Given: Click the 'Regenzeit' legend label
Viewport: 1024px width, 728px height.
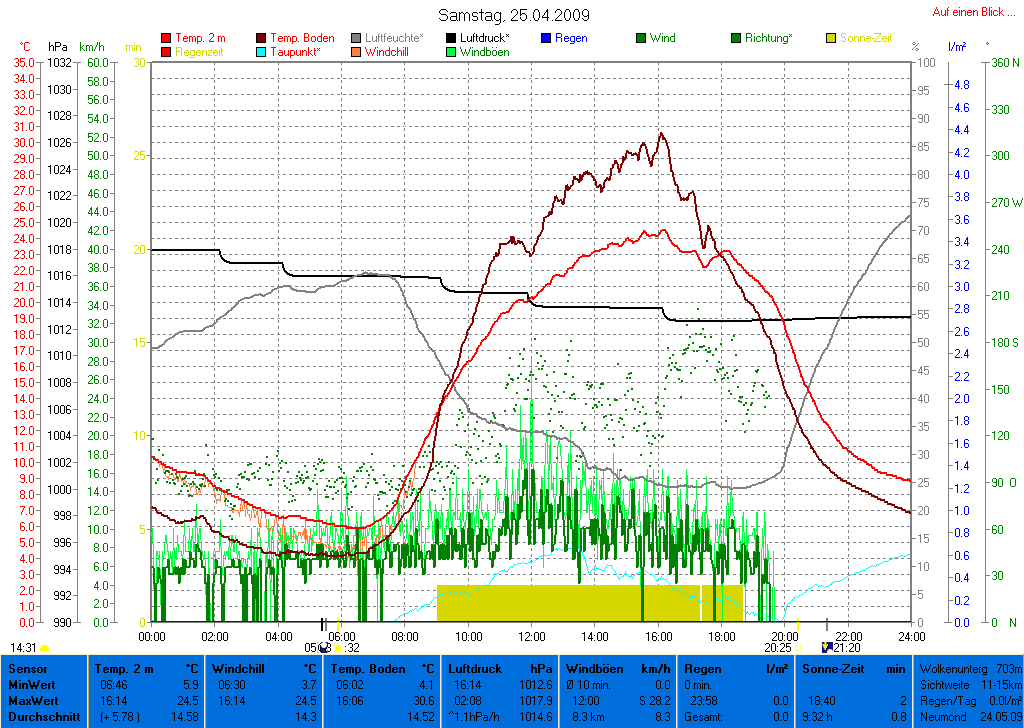Looking at the screenshot, I should coord(200,52).
